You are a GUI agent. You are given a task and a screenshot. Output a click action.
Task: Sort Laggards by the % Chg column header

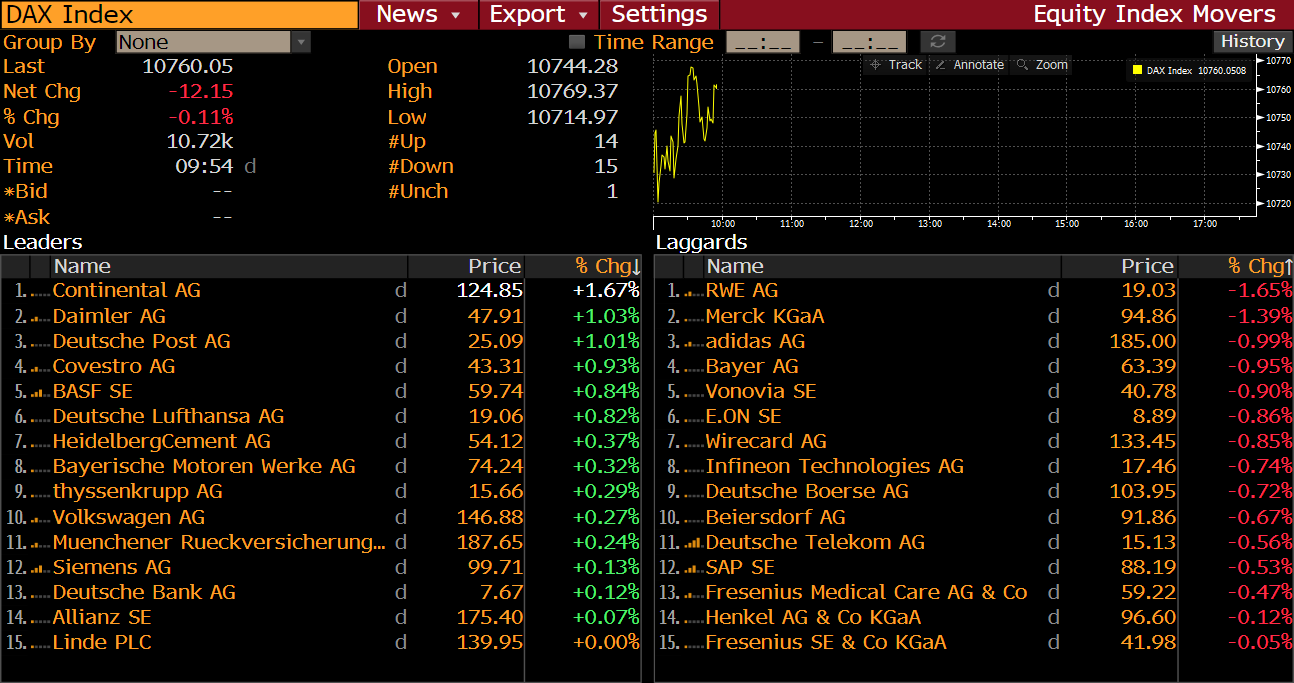pyautogui.click(x=1236, y=266)
